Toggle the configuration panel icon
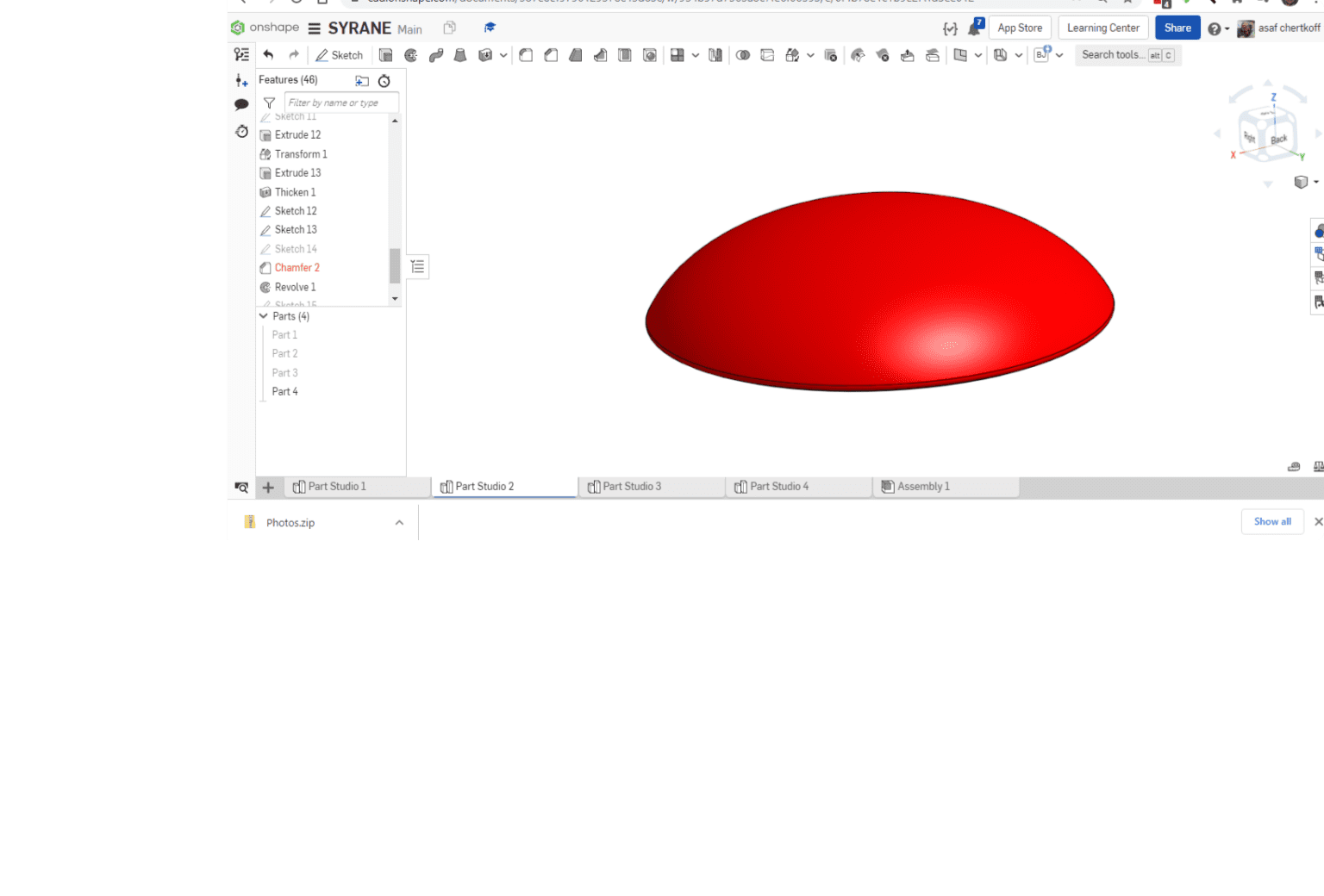1324x896 pixels. [241, 80]
